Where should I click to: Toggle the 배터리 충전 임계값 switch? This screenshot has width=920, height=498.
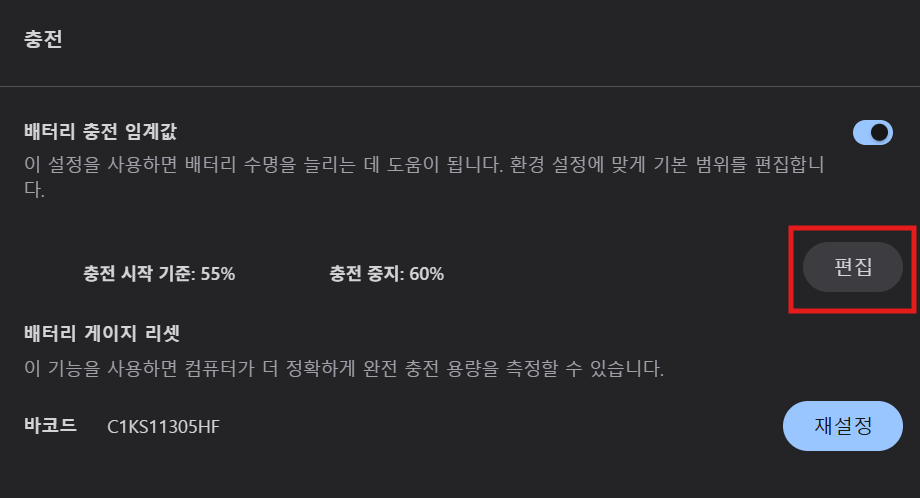click(x=872, y=133)
